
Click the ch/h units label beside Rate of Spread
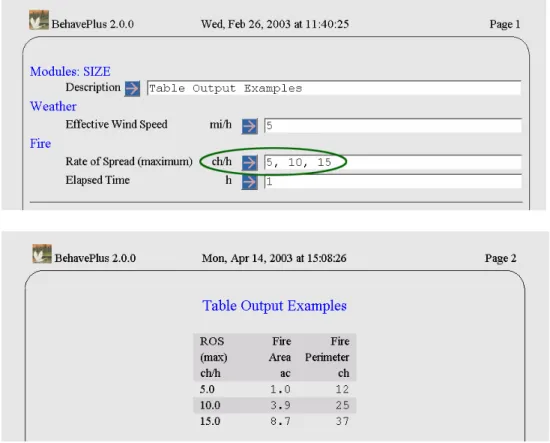click(x=222, y=161)
